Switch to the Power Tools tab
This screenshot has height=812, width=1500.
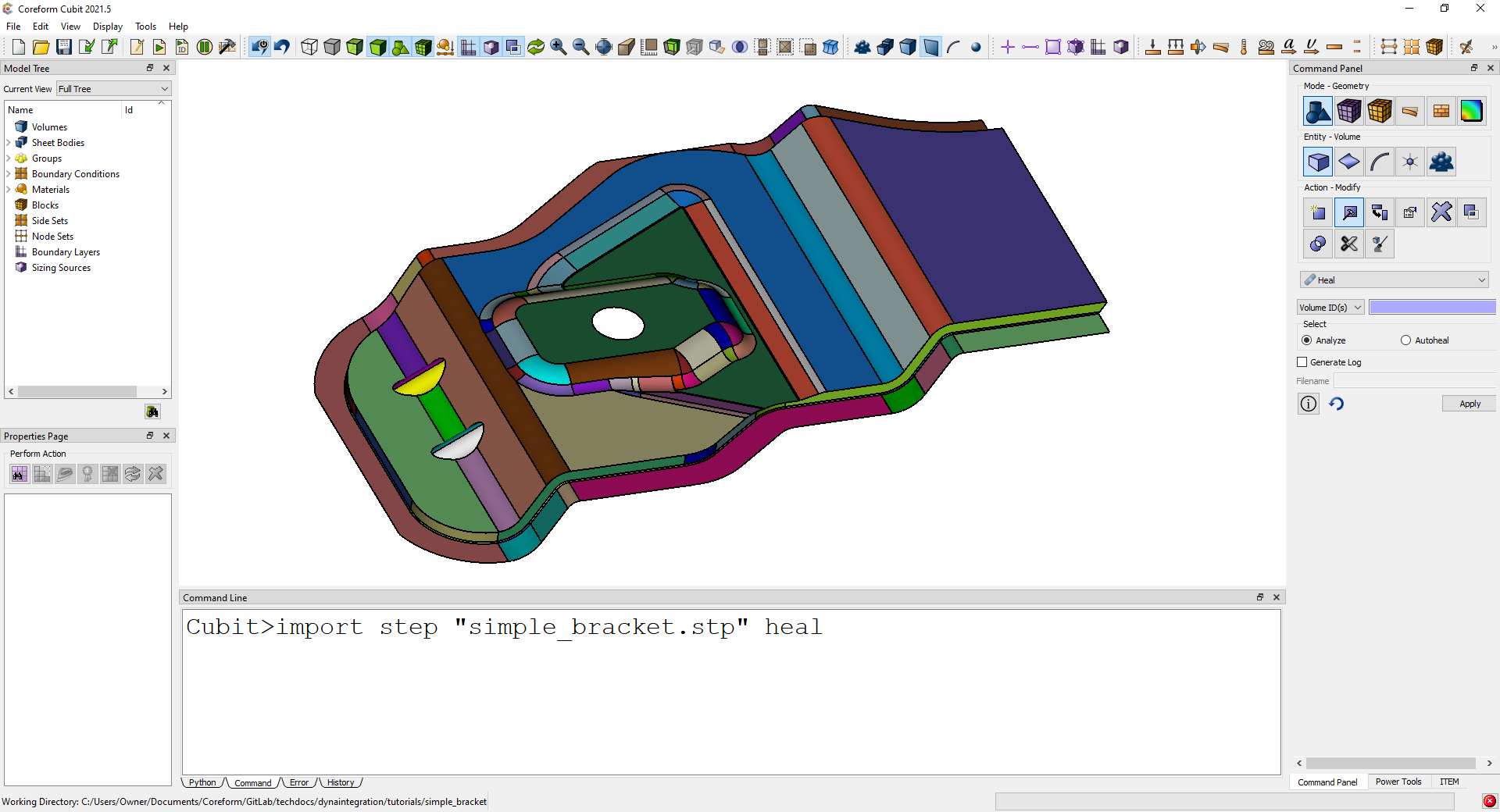(1398, 782)
